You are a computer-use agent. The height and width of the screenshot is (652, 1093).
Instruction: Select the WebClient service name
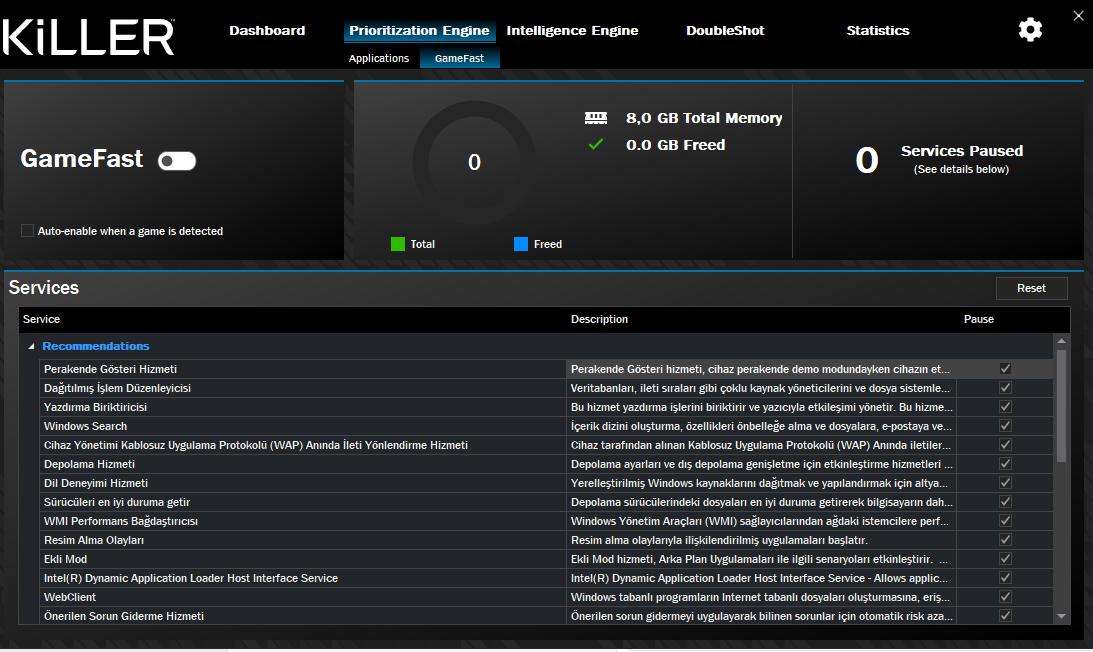70,598
